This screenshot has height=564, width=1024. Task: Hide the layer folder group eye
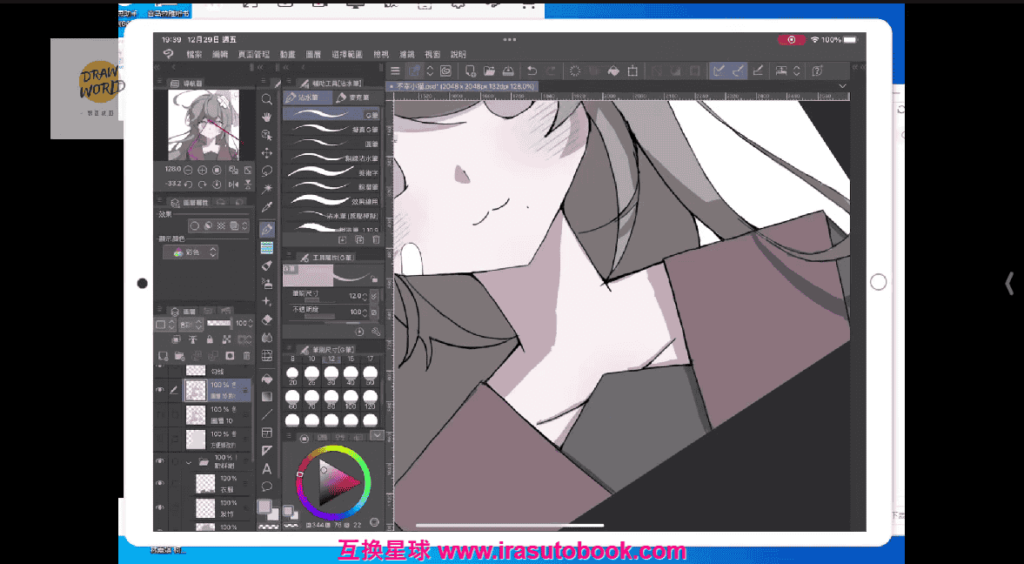click(159, 461)
